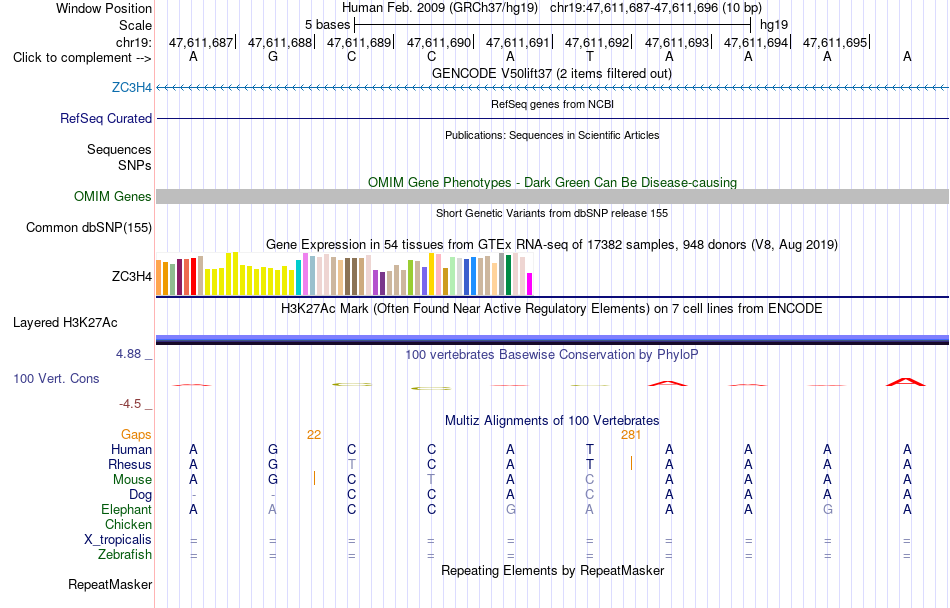Open the RefSeq Curated track label
Image resolution: width=950 pixels, height=608 pixels.
pos(105,119)
